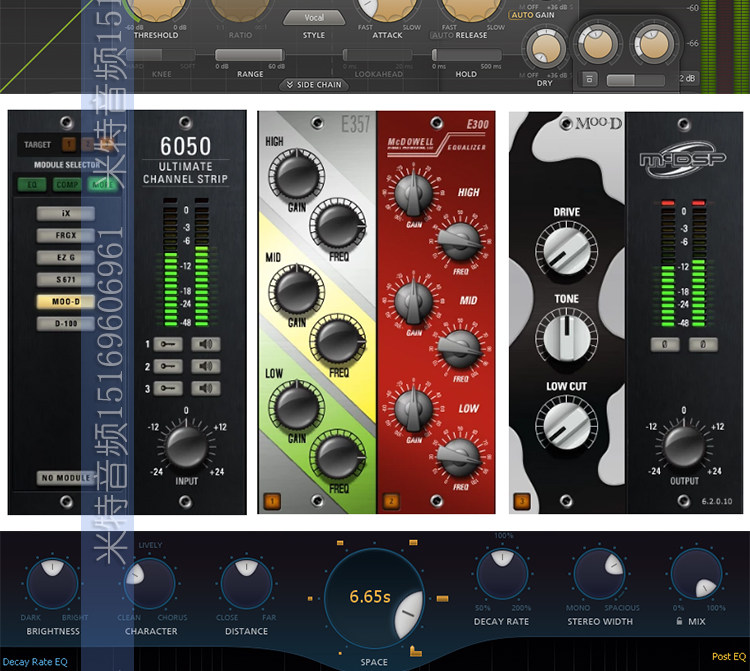Screen dimensions: 750x671
Task: Click the speaker icon for slot 1
Action: pos(206,344)
